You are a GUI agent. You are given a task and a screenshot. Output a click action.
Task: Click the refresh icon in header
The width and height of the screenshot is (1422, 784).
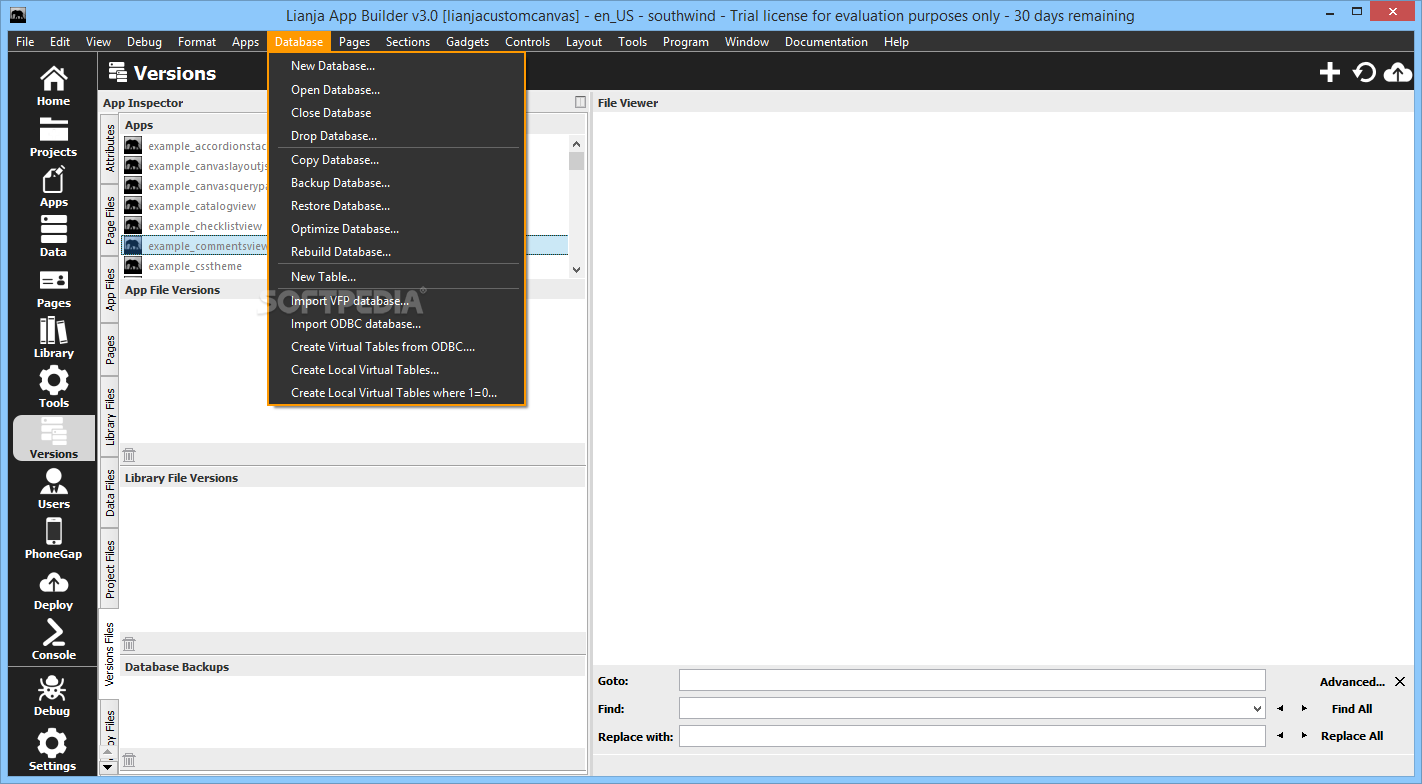(1364, 72)
